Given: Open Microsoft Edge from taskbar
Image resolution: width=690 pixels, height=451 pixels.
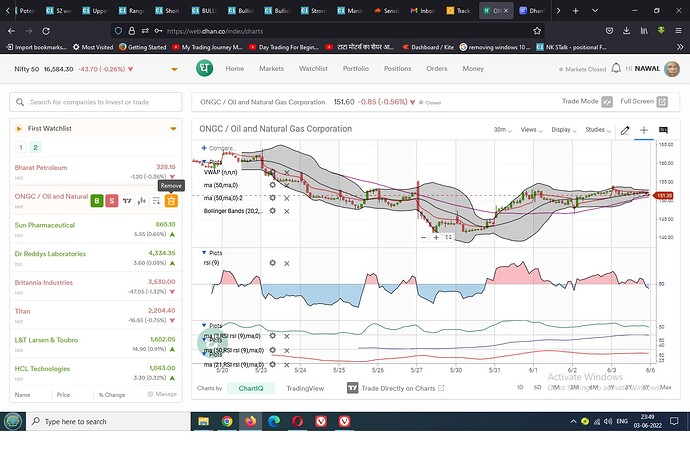Looking at the screenshot, I should click(274, 421).
